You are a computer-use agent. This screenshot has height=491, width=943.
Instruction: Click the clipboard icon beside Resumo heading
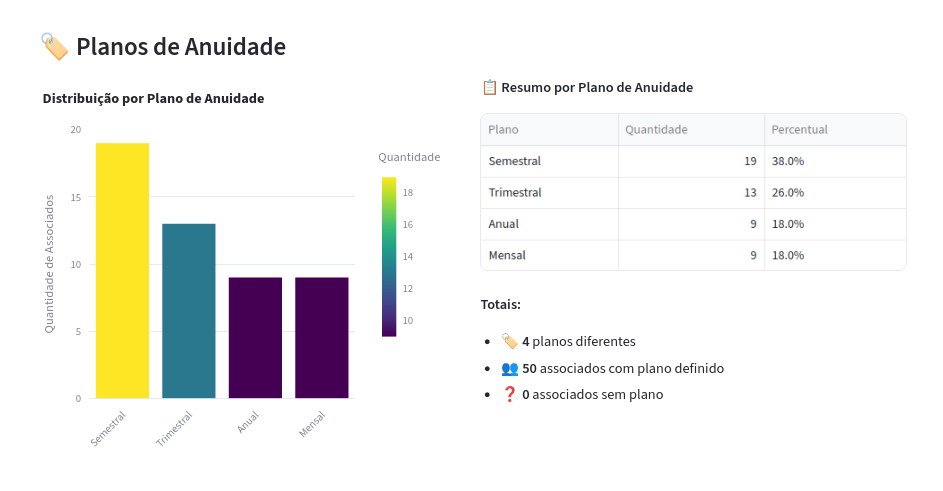tap(489, 87)
